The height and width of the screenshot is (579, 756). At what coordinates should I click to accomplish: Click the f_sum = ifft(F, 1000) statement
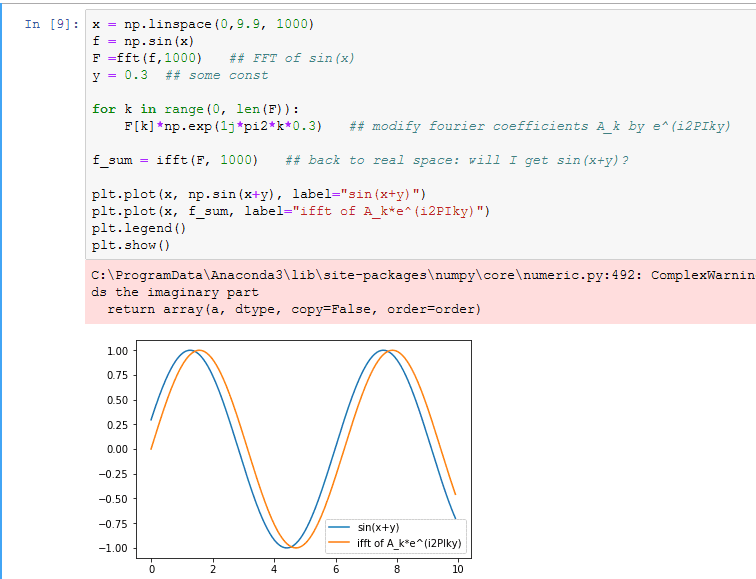coord(175,160)
